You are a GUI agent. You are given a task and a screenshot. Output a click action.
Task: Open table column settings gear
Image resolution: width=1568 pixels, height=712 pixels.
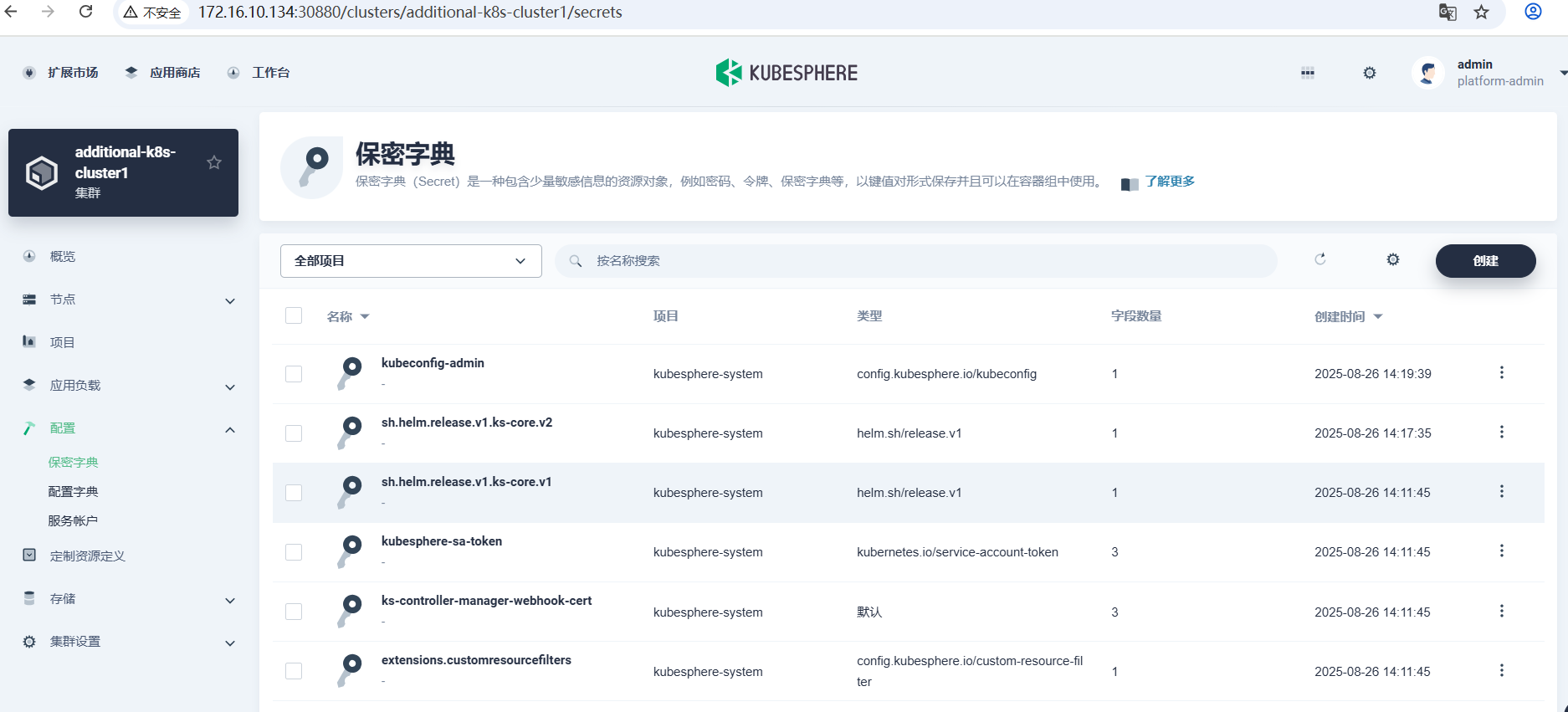coord(1393,259)
